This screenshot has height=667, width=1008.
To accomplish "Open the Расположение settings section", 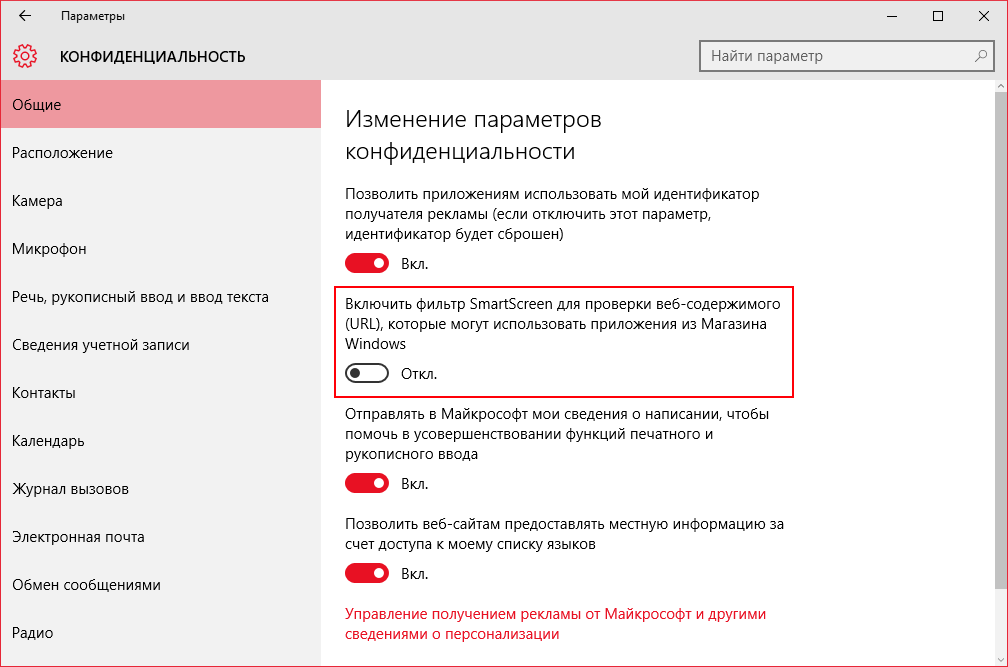I will coord(62,153).
